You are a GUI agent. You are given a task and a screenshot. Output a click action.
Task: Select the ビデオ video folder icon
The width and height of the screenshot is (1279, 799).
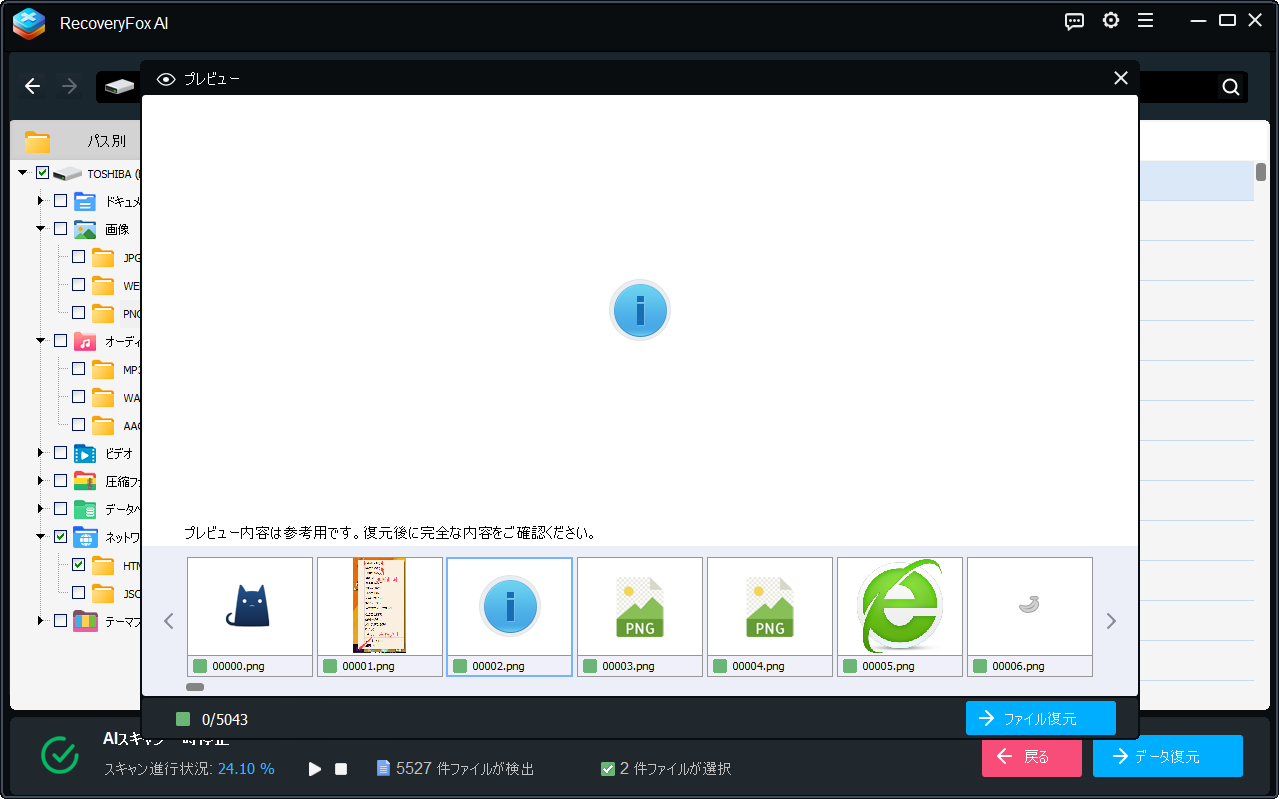point(83,452)
